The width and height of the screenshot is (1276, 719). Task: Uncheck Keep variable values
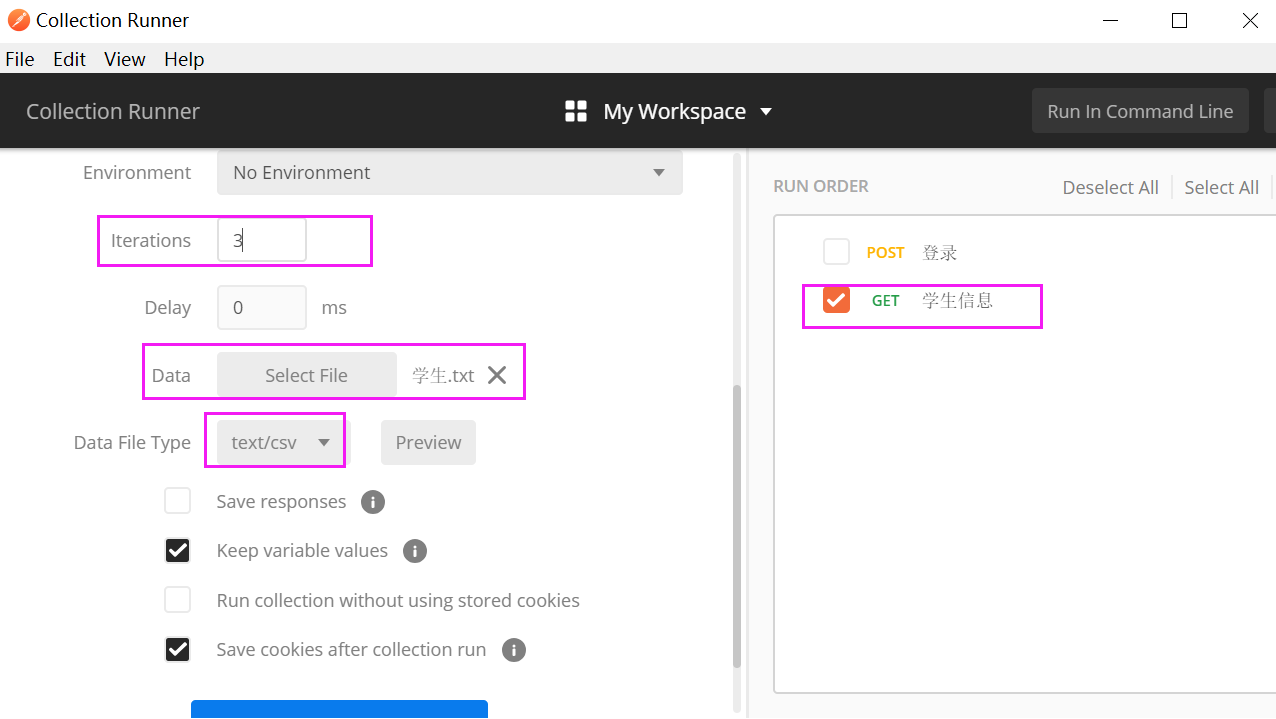click(x=178, y=551)
